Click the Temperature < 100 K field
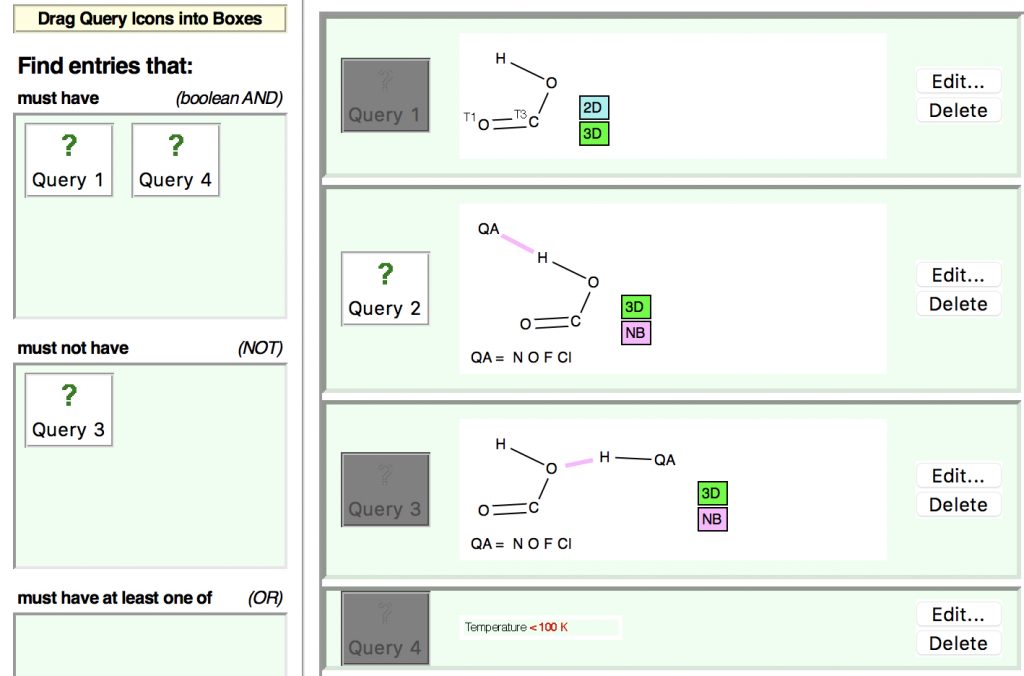The height and width of the screenshot is (676, 1024). tap(540, 627)
